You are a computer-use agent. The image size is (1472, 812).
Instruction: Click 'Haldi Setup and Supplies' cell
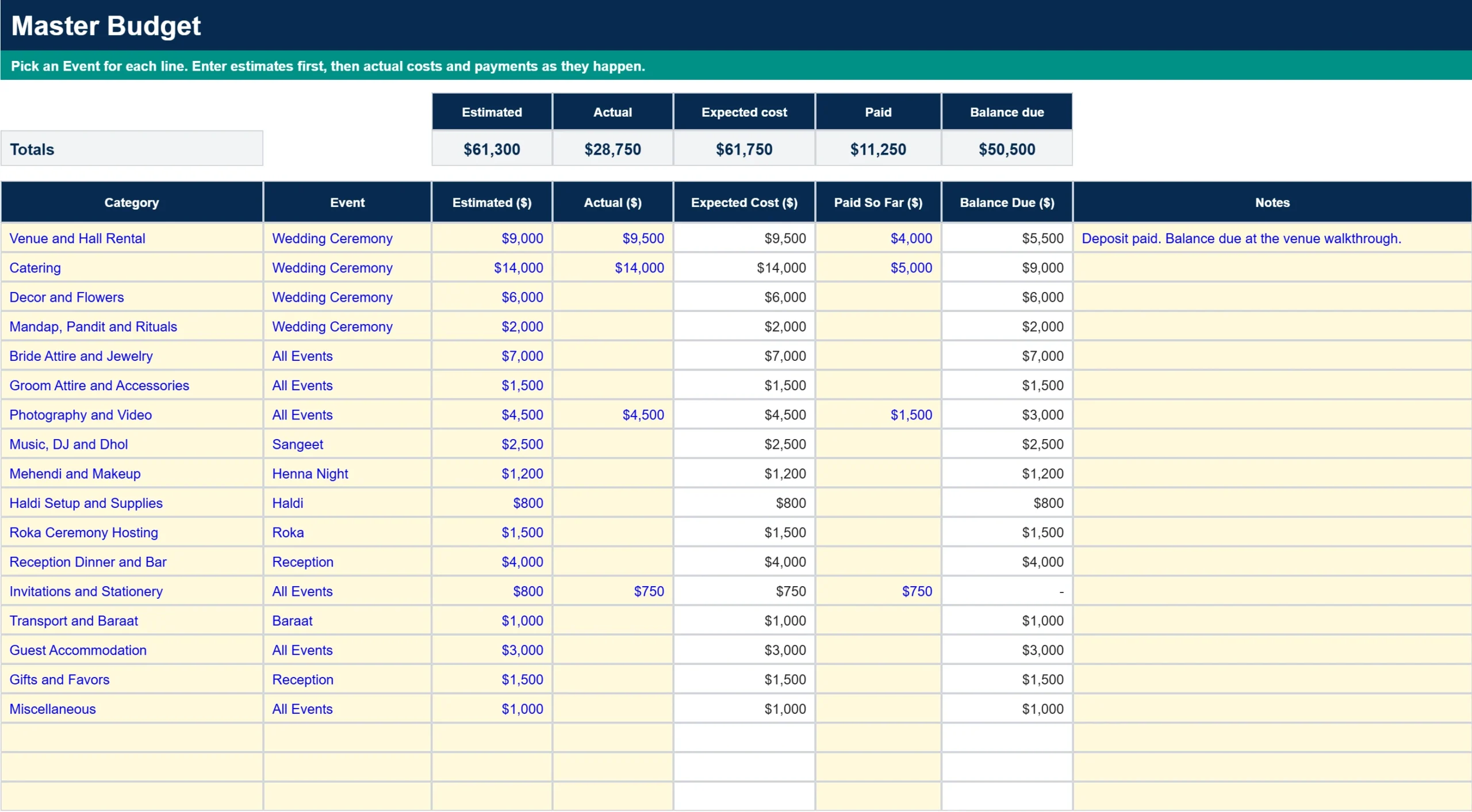pos(132,502)
